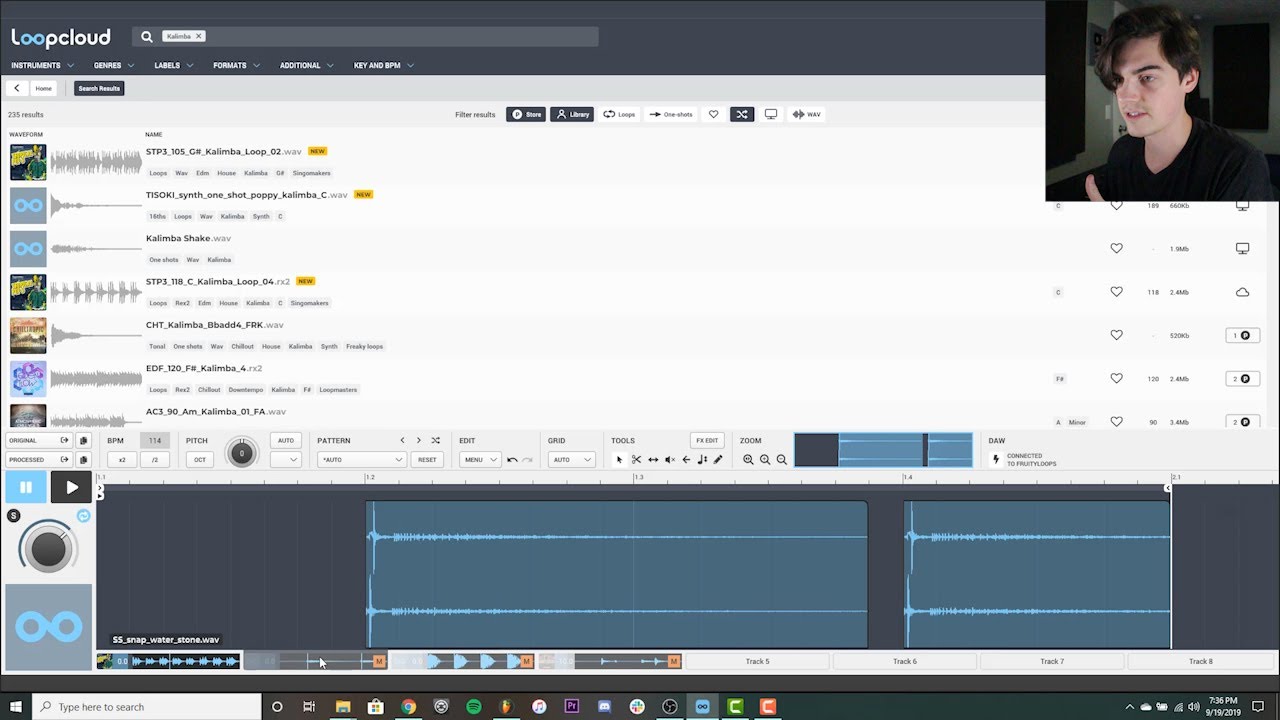Viewport: 1280px width, 720px height.
Task: Select the pointer tool in Tools
Action: point(619,460)
